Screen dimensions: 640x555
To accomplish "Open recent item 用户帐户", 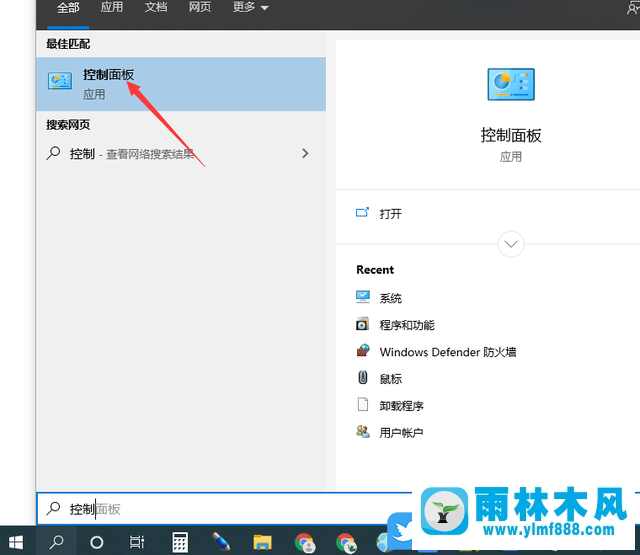I will (x=401, y=433).
